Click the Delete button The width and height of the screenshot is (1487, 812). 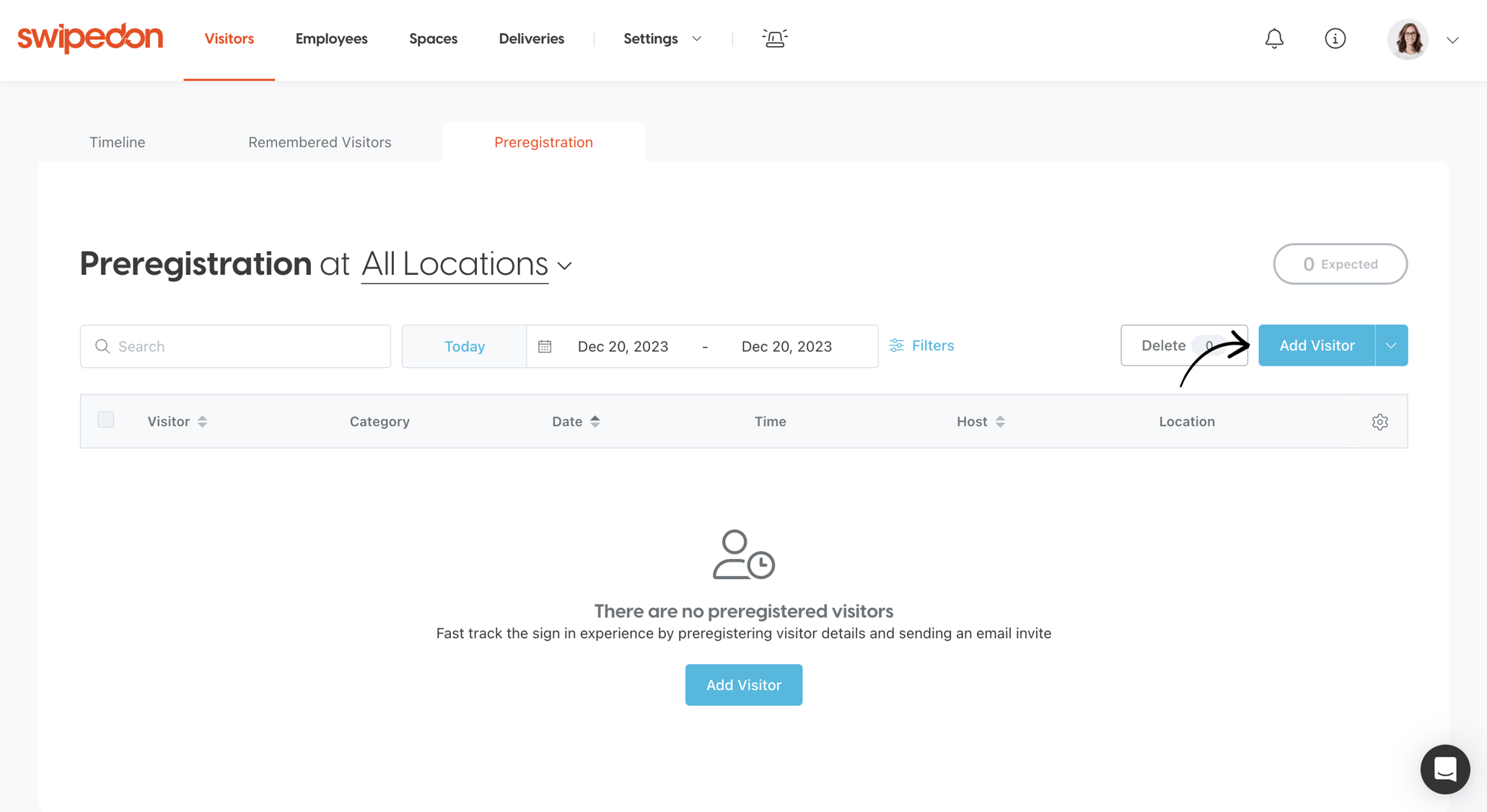pyautogui.click(x=1164, y=345)
